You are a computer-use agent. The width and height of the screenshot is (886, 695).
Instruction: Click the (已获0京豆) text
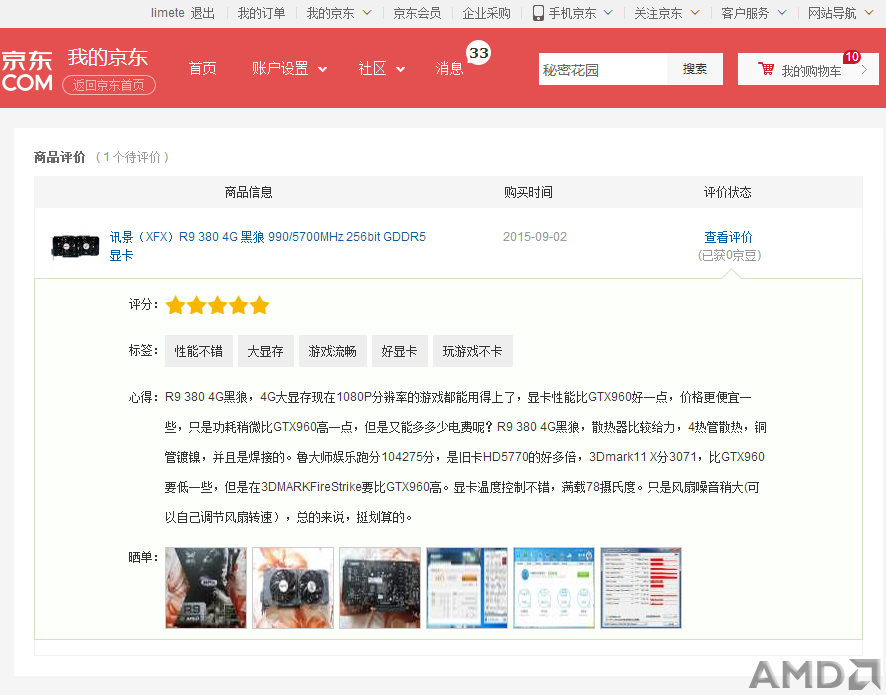point(729,255)
